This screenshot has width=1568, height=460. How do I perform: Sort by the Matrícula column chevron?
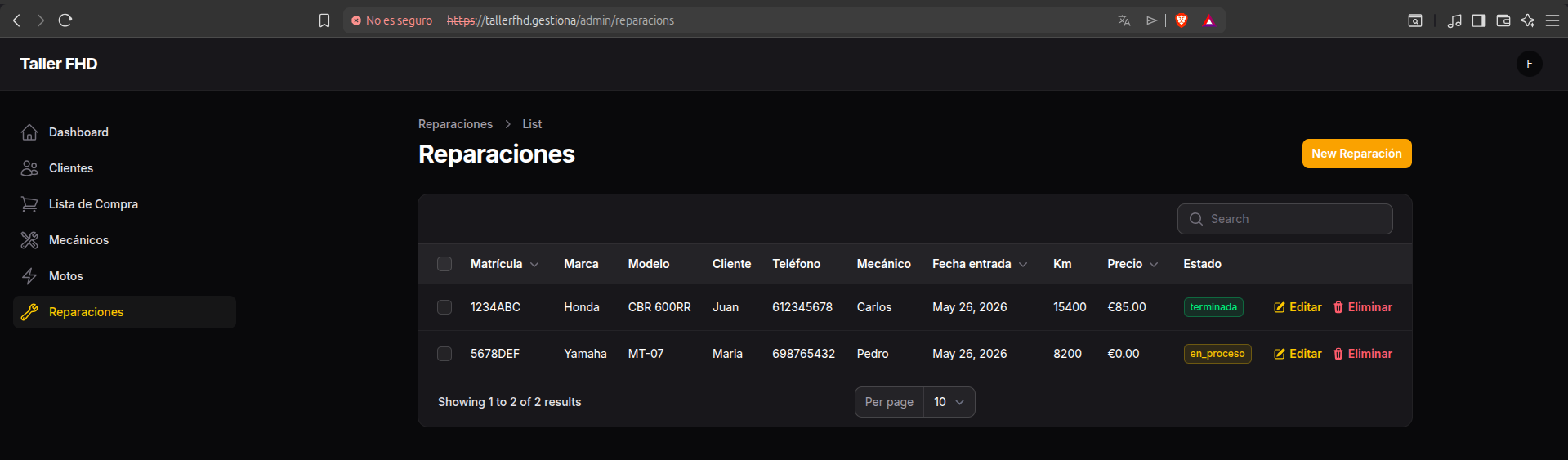point(534,265)
